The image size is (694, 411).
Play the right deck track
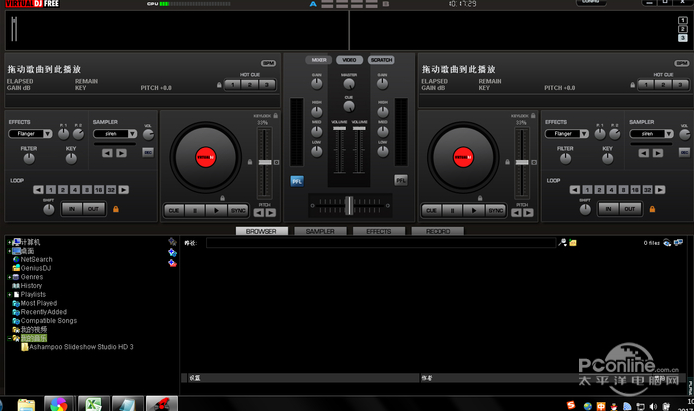coord(474,211)
